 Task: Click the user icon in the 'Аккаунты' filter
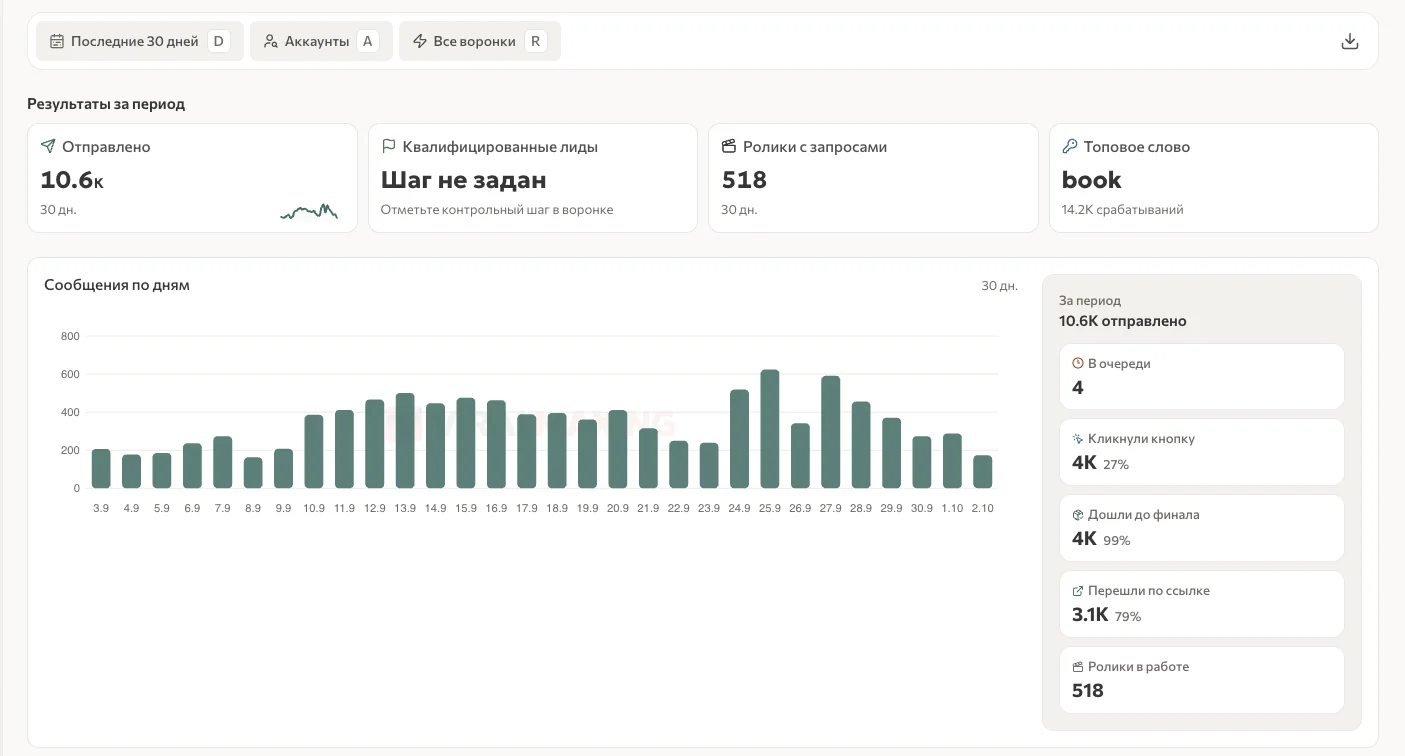(x=270, y=41)
